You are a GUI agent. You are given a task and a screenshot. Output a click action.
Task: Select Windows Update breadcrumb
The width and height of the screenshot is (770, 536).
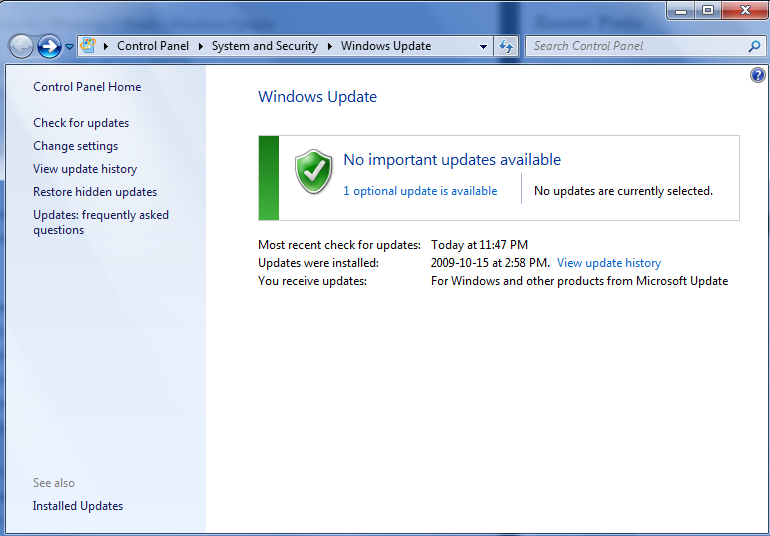386,46
